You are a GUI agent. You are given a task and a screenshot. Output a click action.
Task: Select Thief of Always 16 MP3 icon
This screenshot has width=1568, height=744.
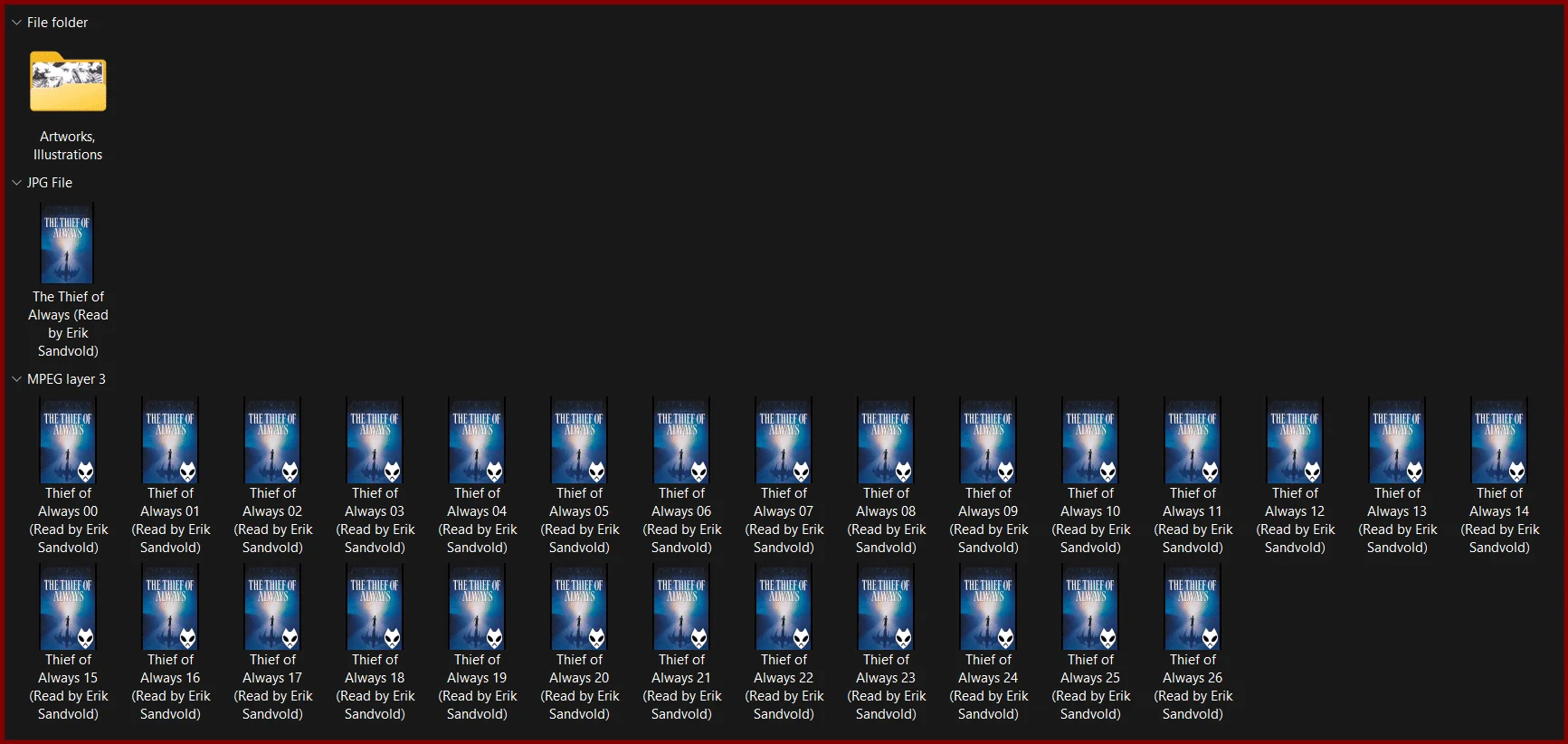170,607
